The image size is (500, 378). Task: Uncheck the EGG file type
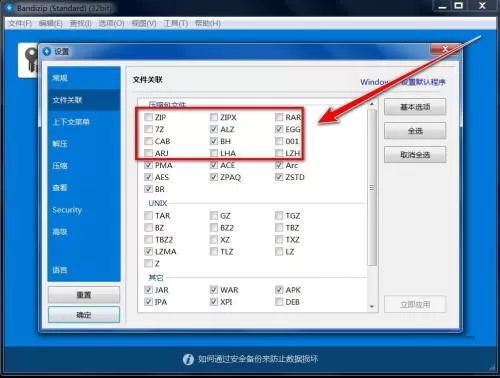click(279, 129)
